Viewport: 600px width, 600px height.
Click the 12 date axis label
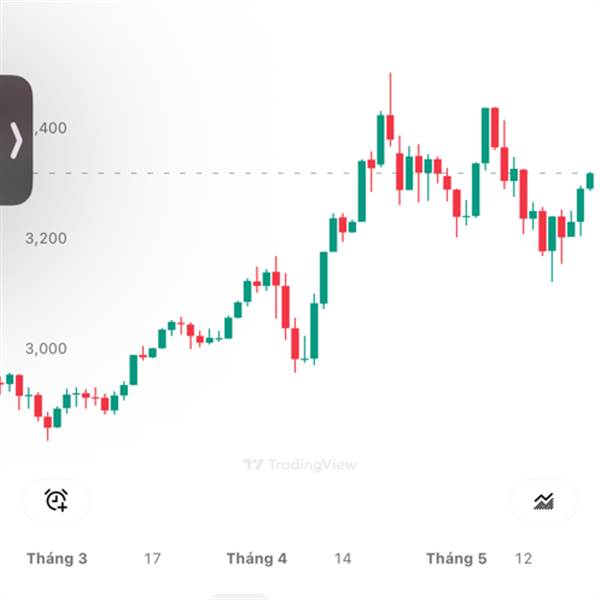tap(523, 559)
